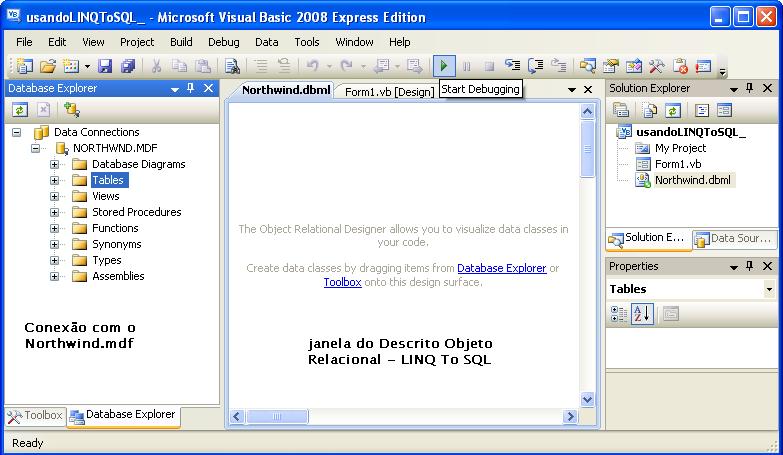The height and width of the screenshot is (455, 783).
Task: Switch to Data Sources tab
Action: pyautogui.click(x=735, y=239)
